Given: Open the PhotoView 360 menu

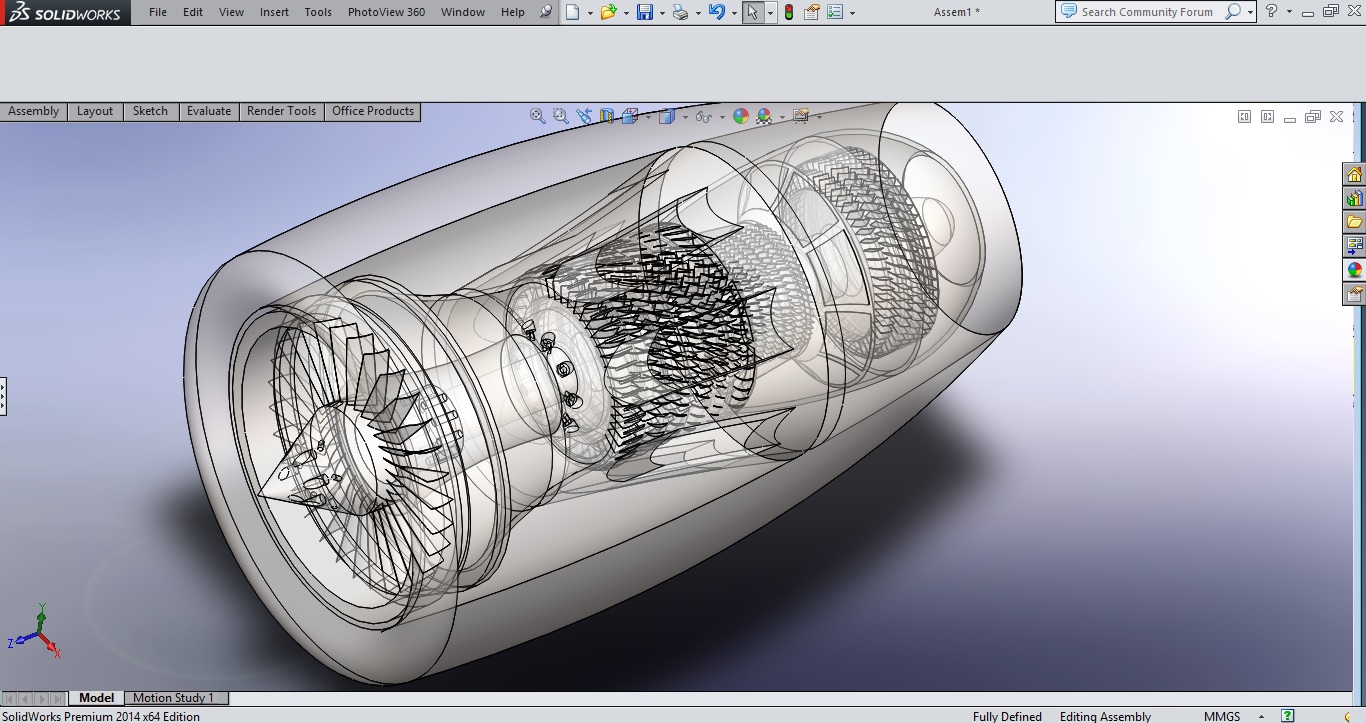Looking at the screenshot, I should pyautogui.click(x=386, y=12).
